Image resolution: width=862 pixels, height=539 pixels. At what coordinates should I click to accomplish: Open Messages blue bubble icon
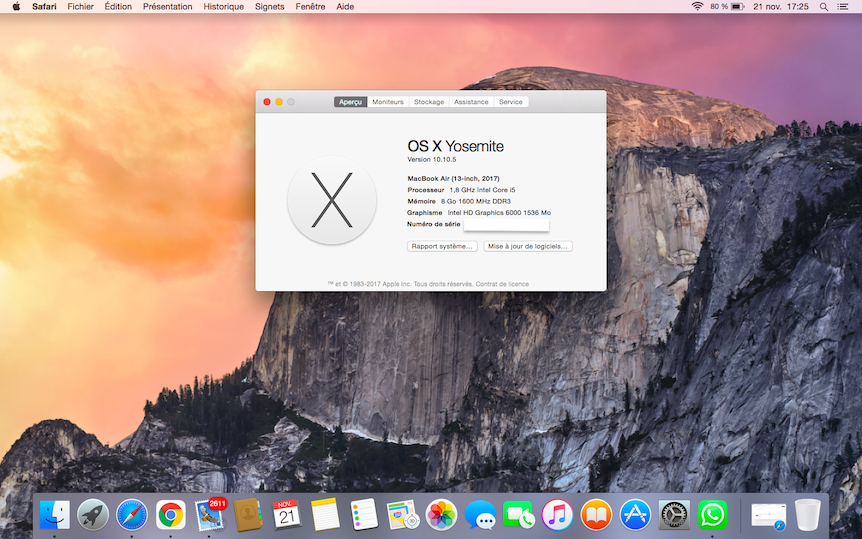pos(480,515)
